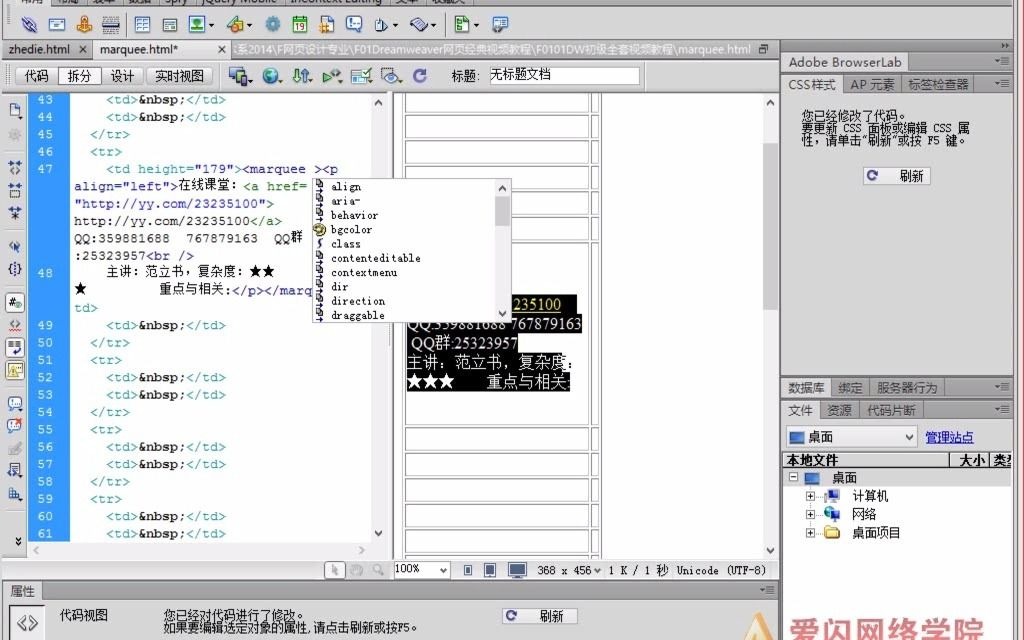Click the Multiscreen preview icon

(x=238, y=76)
